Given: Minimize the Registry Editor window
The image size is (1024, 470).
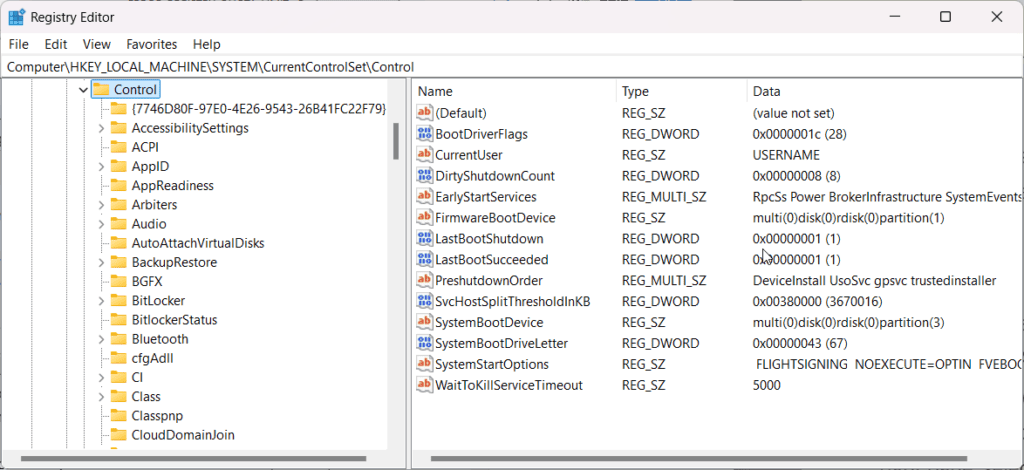Looking at the screenshot, I should 893,17.
